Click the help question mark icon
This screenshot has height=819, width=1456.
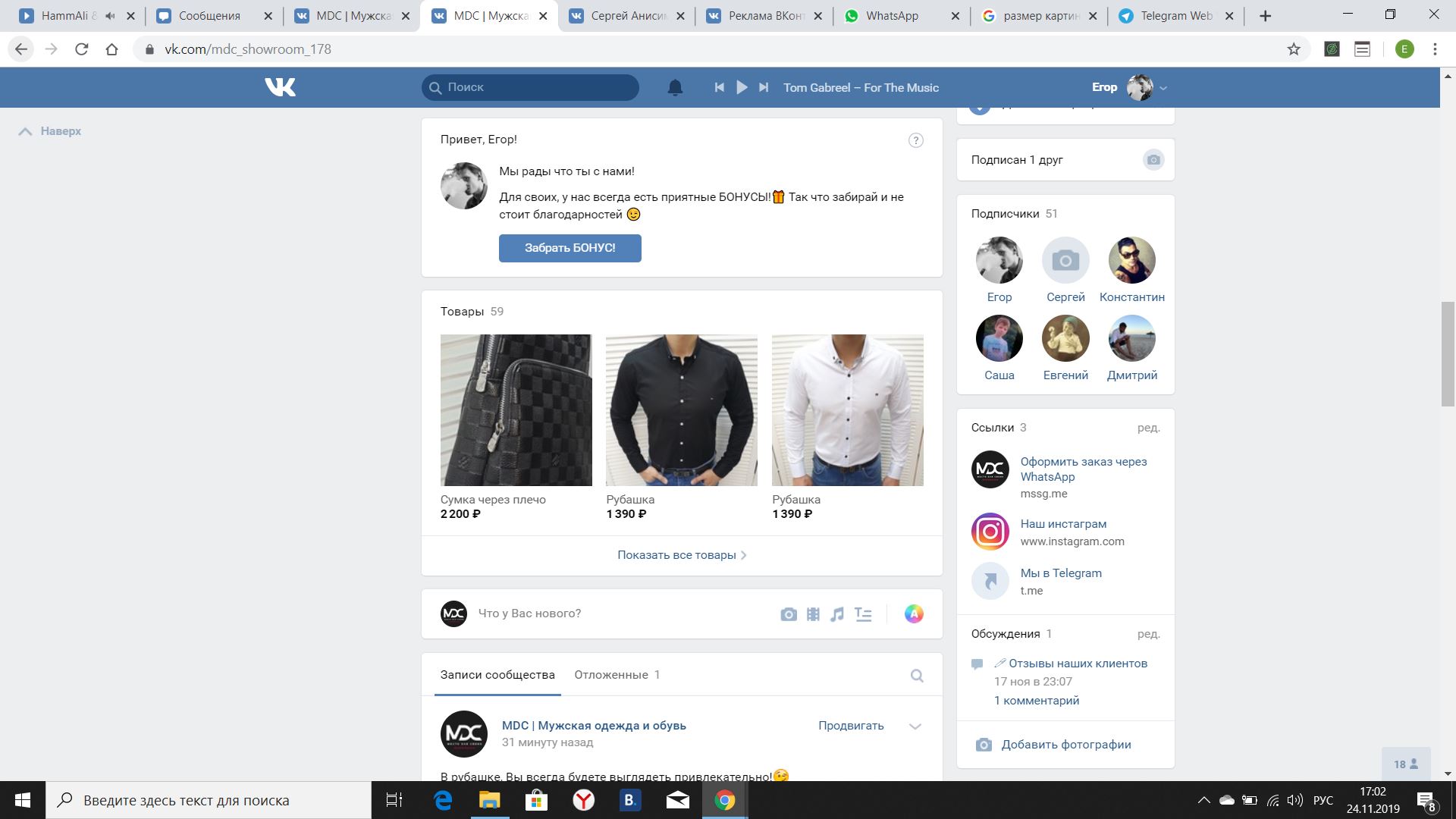click(x=915, y=140)
